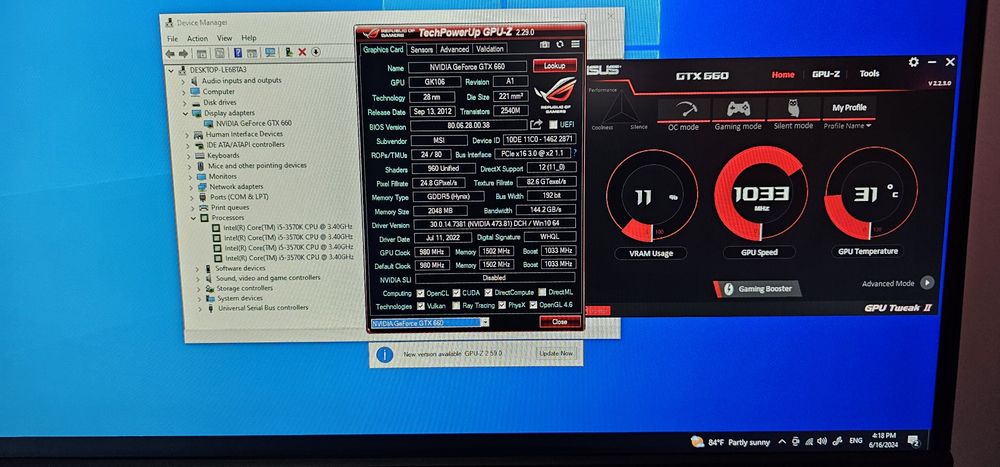Select the Silent mode owl icon
Image resolution: width=1000 pixels, height=467 pixels.
(x=793, y=108)
